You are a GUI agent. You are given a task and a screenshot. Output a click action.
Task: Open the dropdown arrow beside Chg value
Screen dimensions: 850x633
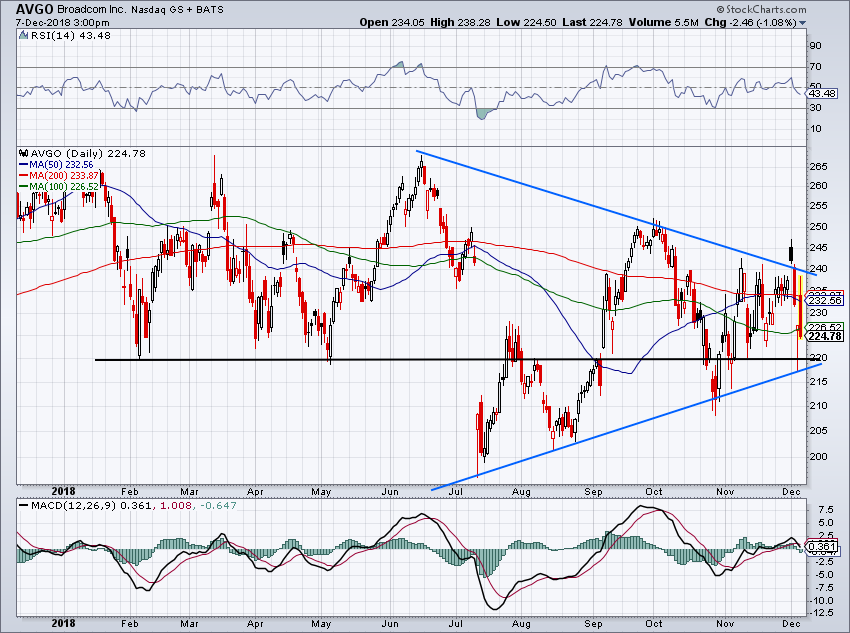coord(802,23)
